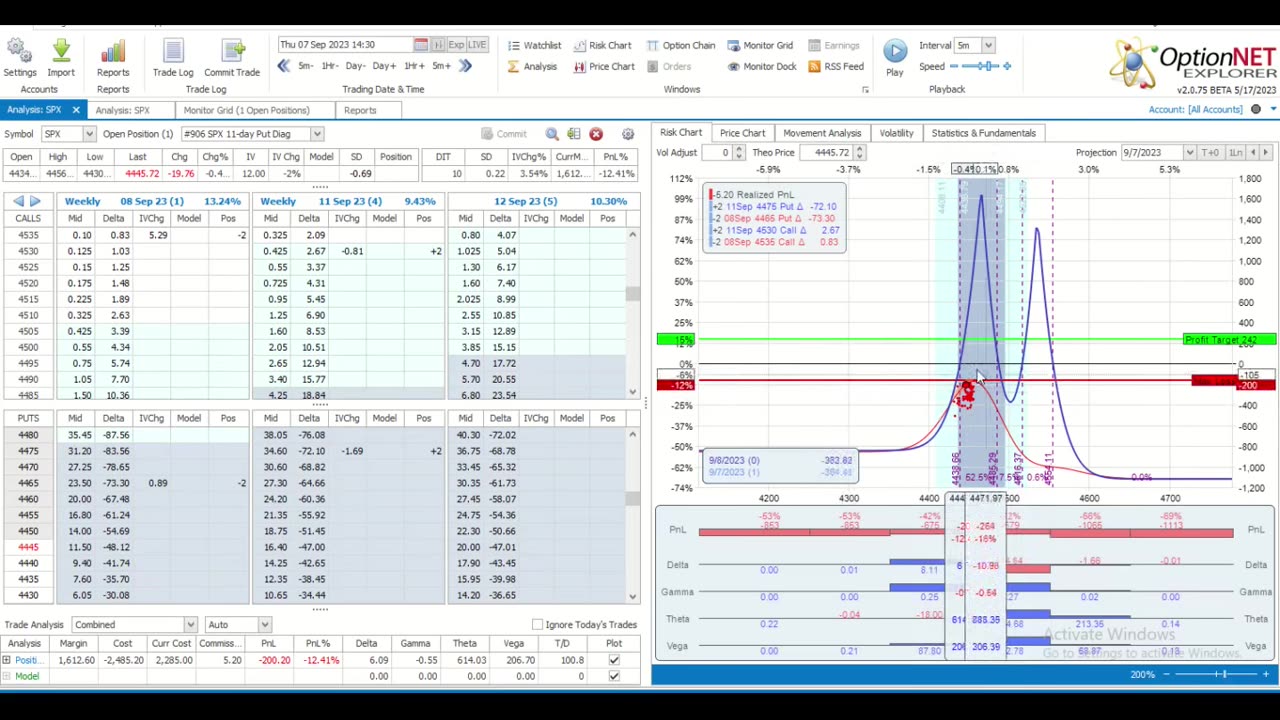Expand the Model row tree node

click(x=6, y=676)
